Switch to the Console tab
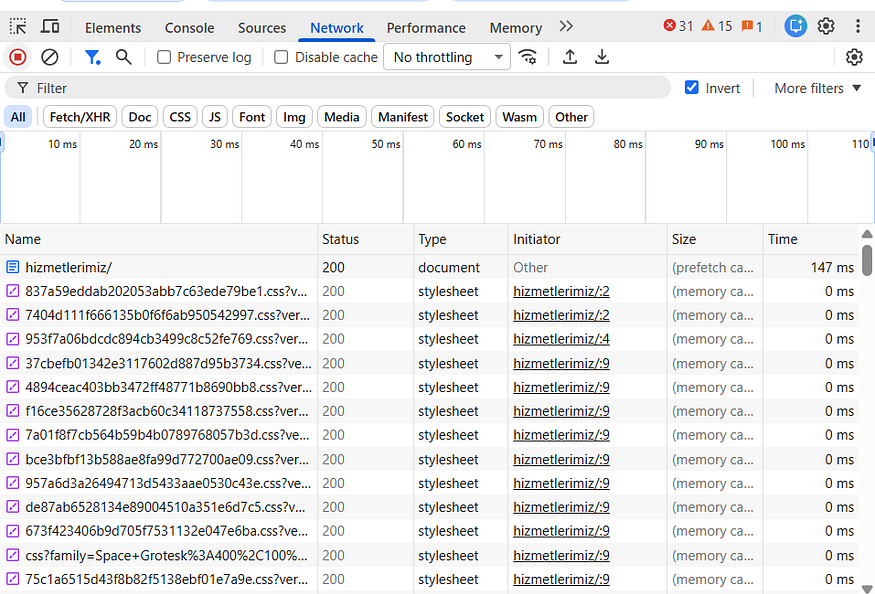This screenshot has width=875, height=594. tap(189, 28)
